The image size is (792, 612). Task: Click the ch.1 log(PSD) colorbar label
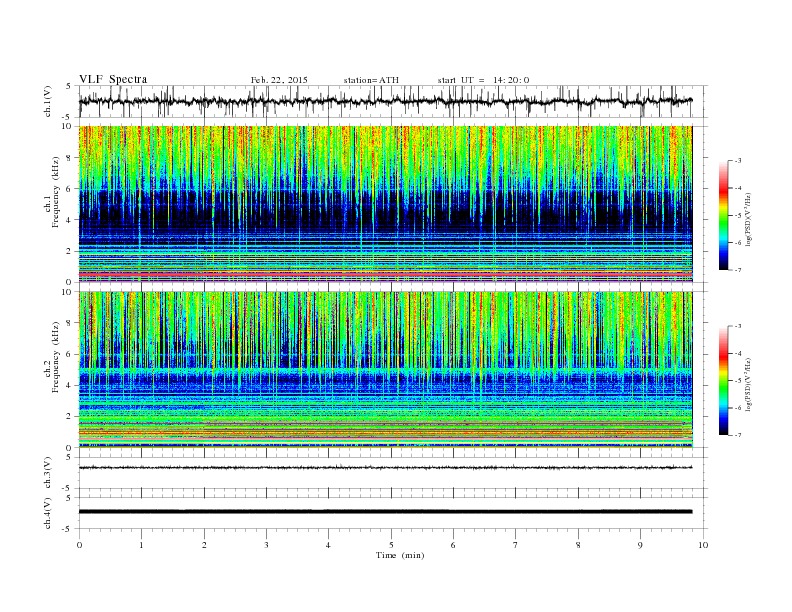(748, 221)
